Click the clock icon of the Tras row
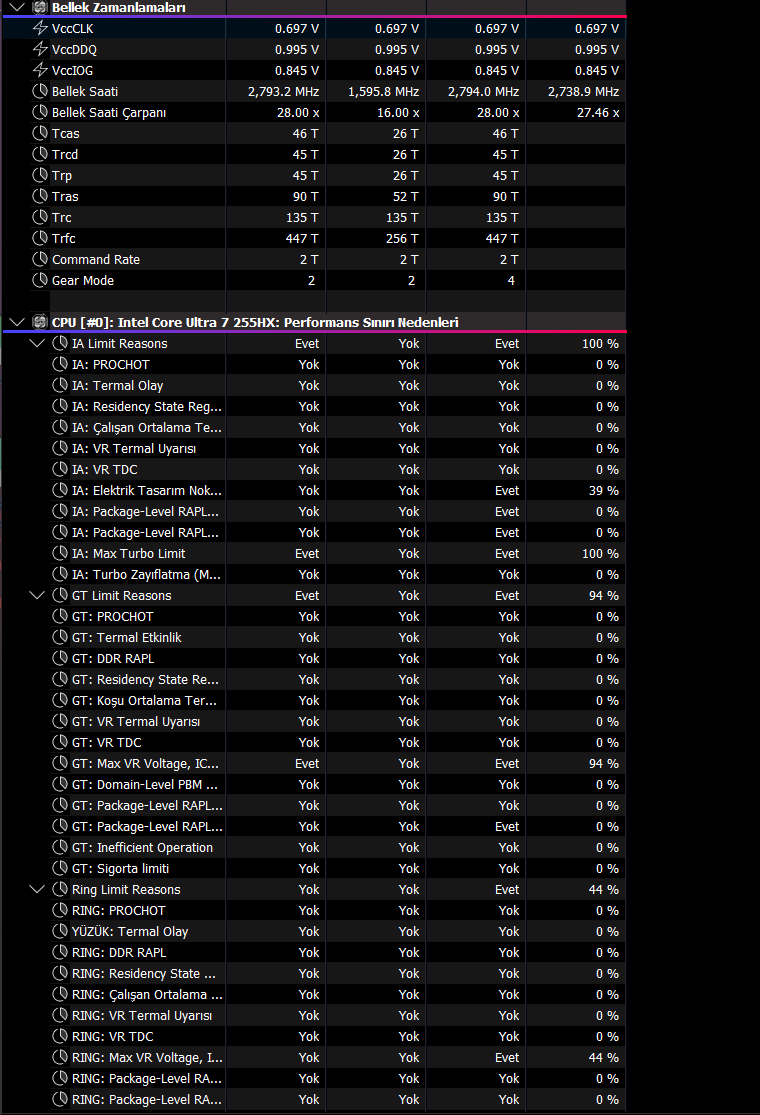Viewport: 760px width, 1115px height. click(x=40, y=196)
